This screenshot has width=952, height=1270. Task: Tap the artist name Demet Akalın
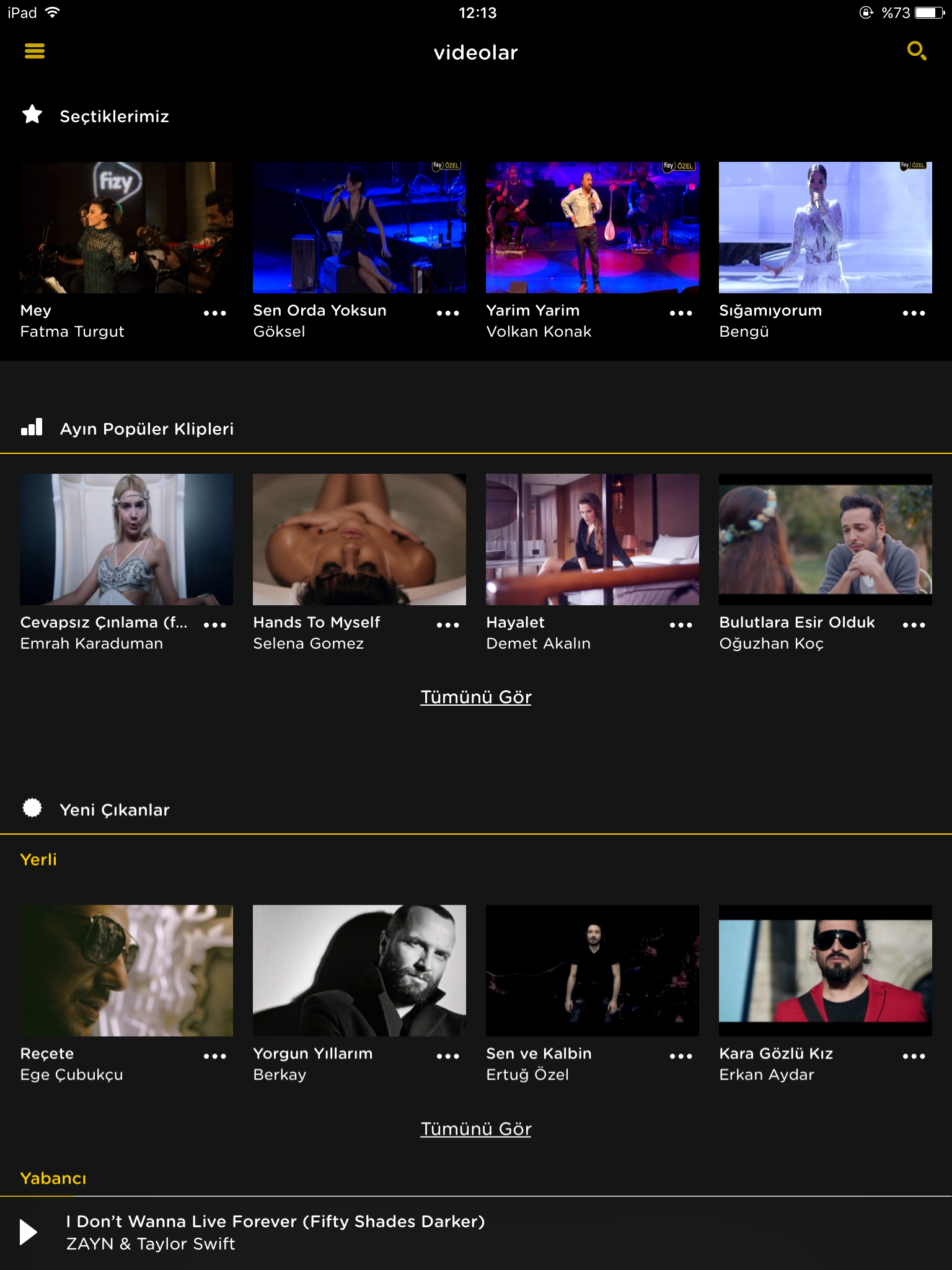point(538,644)
